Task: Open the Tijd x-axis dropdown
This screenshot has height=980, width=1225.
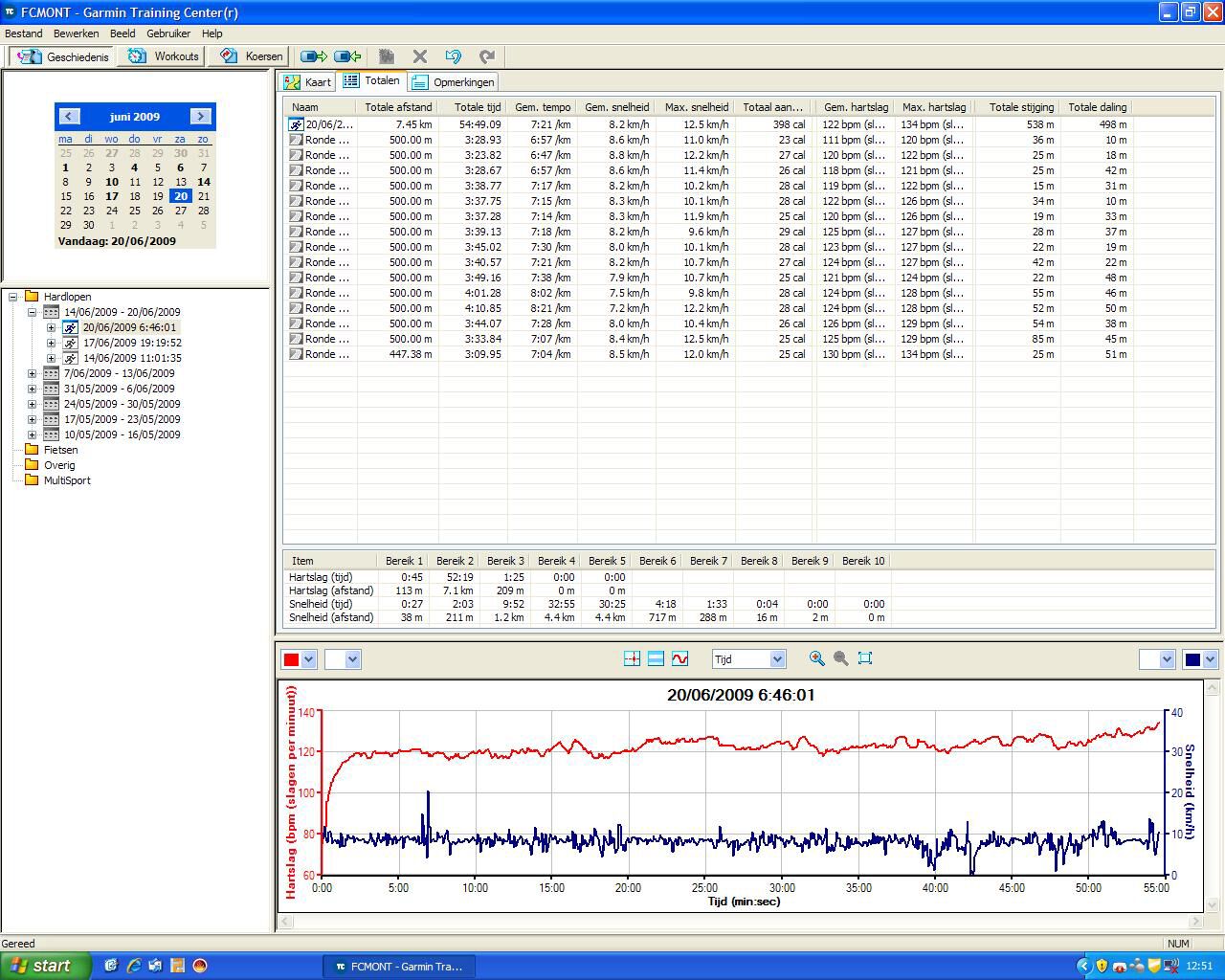Action: click(x=776, y=658)
